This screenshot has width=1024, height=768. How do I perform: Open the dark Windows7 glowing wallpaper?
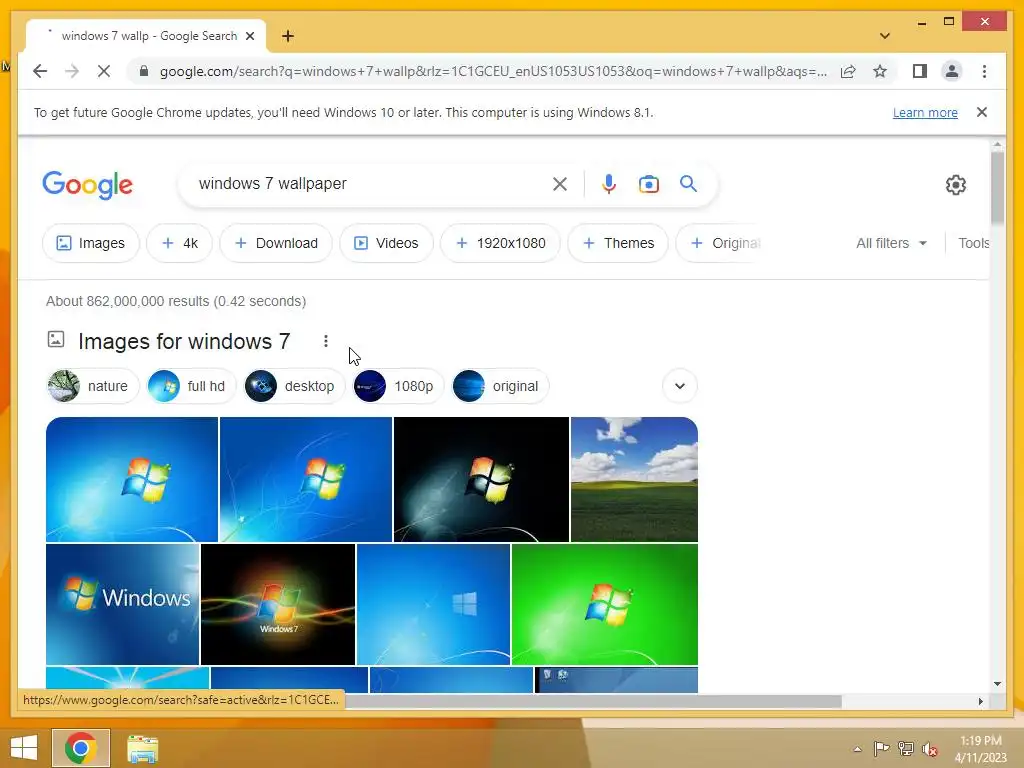pos(278,604)
